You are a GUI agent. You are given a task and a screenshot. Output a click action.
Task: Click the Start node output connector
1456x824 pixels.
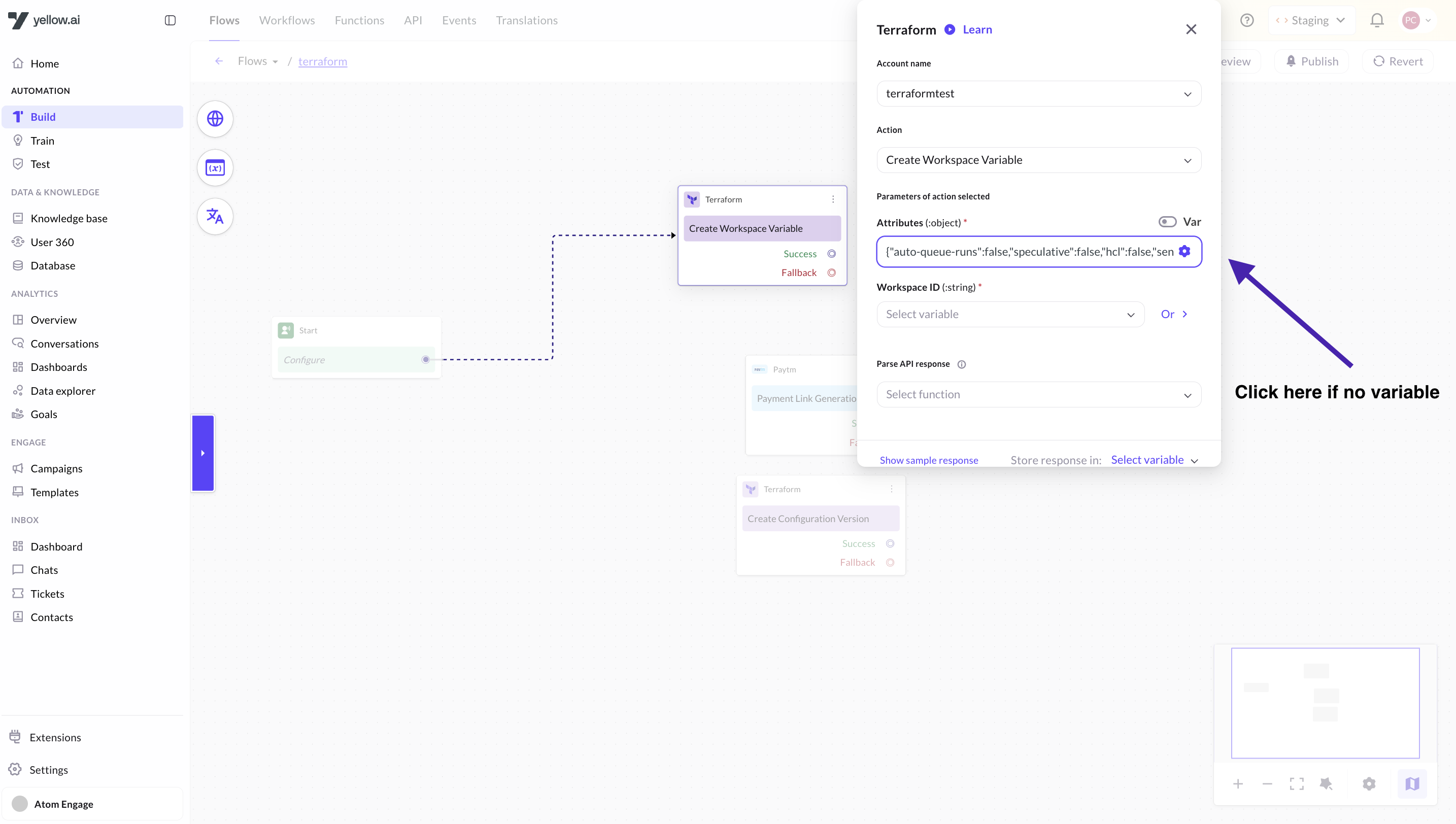pyautogui.click(x=426, y=359)
